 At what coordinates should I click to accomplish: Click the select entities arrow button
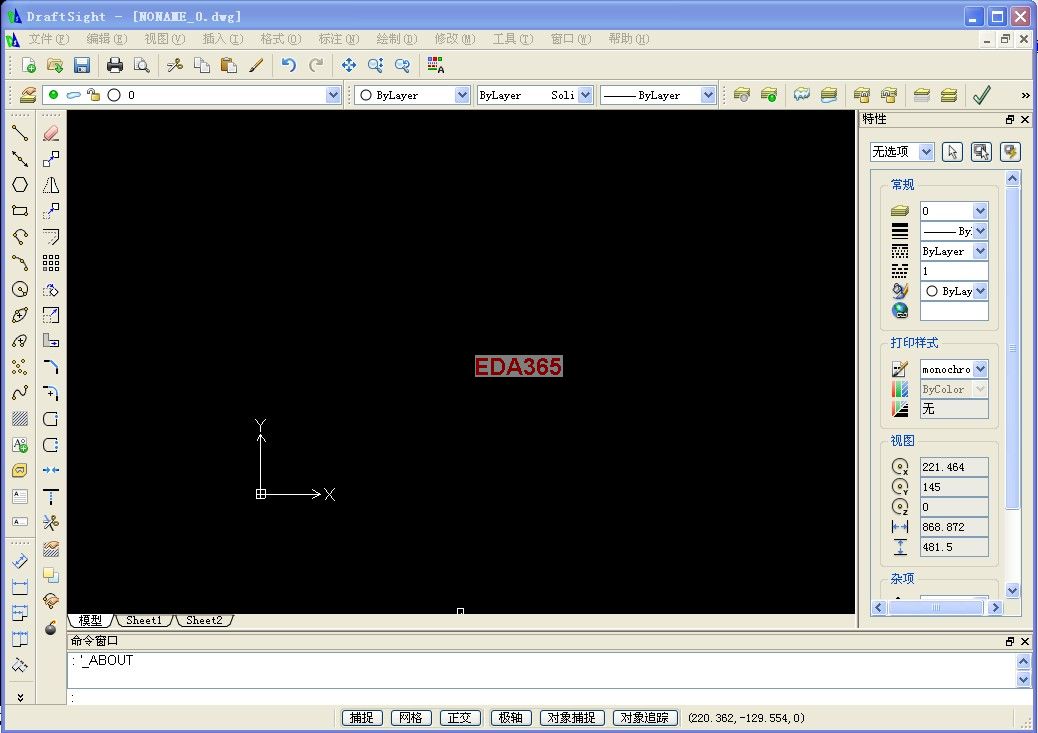(952, 152)
